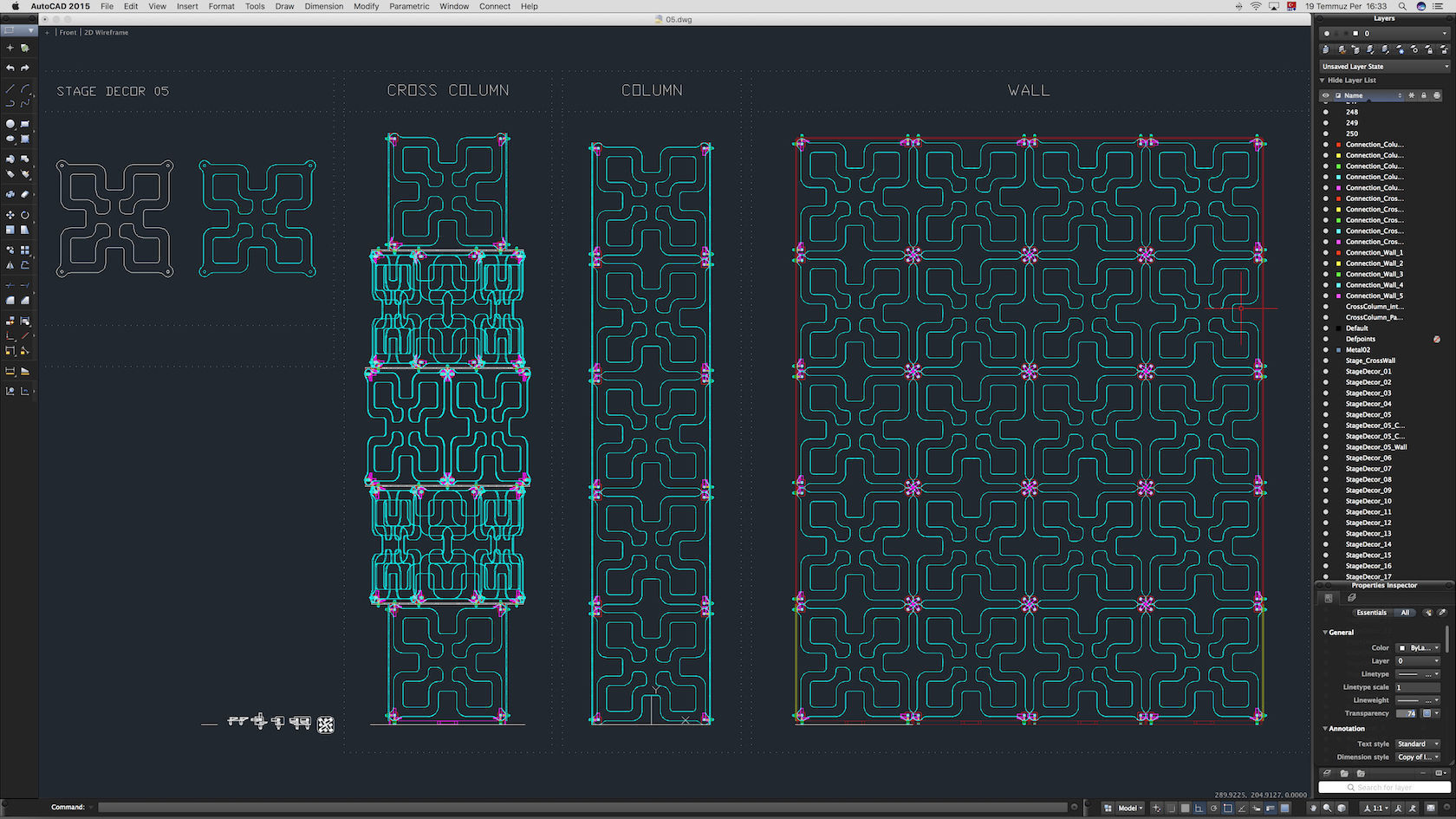Toggle visibility of Defpoints layer
Screen dimensions: 1456x819
(x=1325, y=339)
